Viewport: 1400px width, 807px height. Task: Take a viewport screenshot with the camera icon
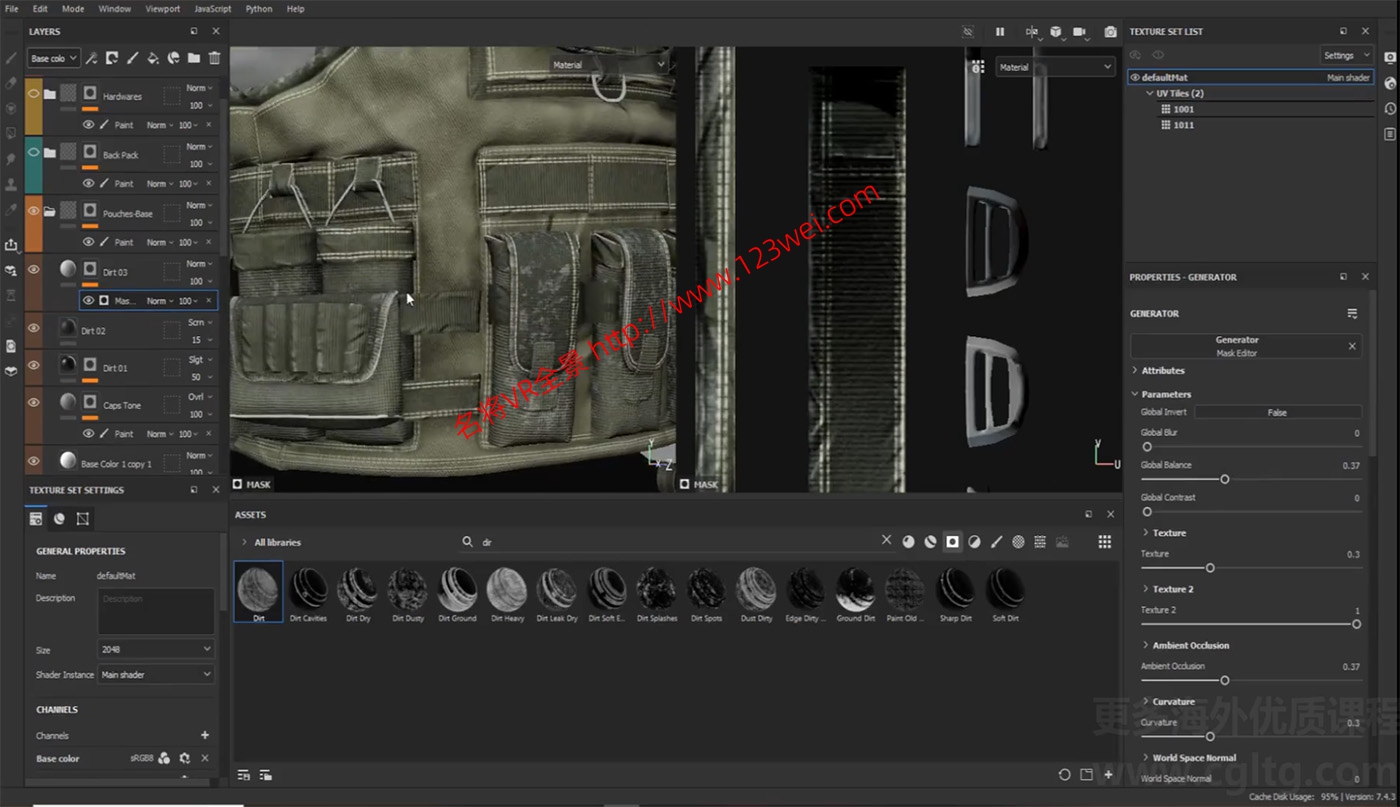(x=1110, y=31)
